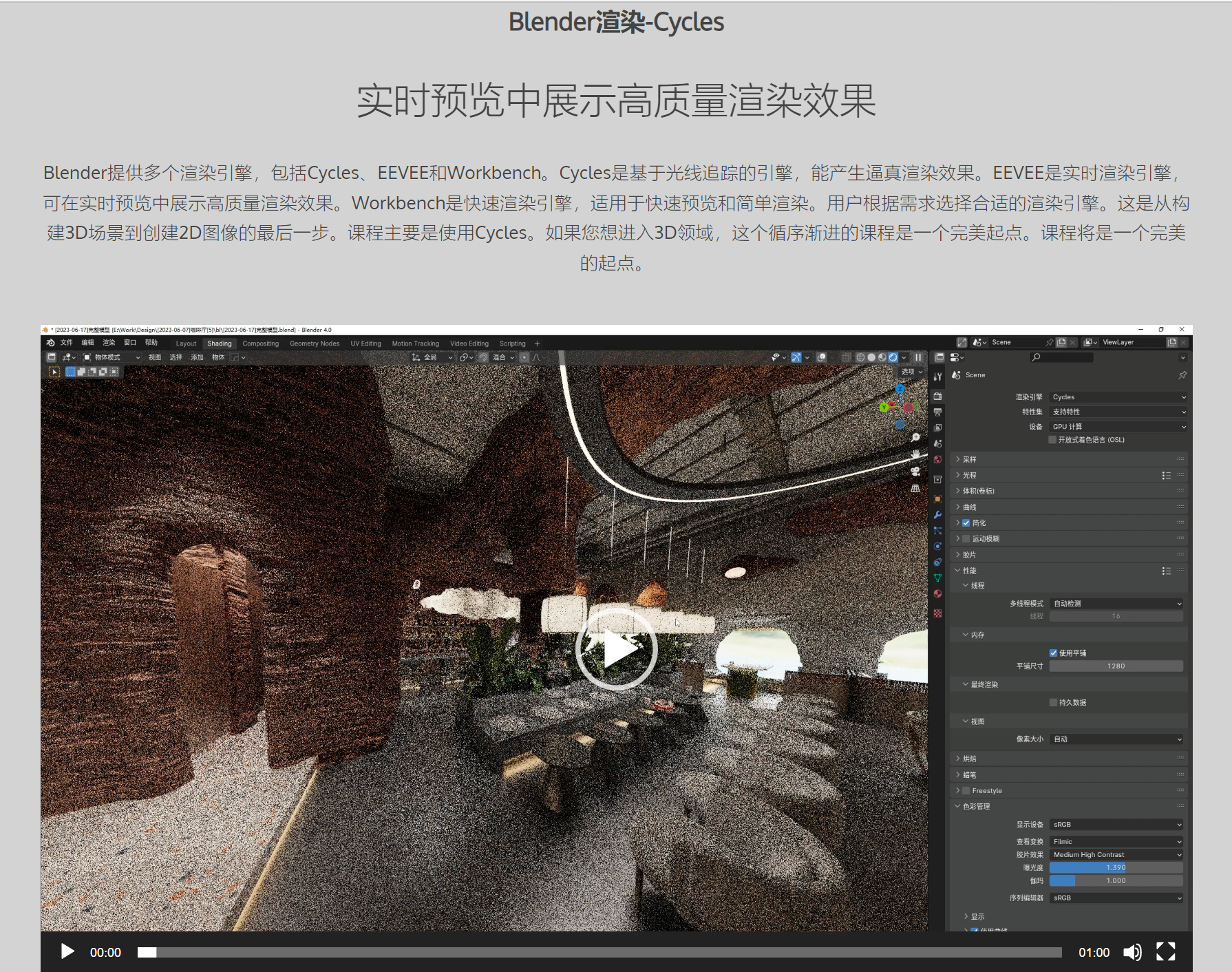Click the hand pan-view icon in the viewport
Screen dimensions: 1232x972
pyautogui.click(x=915, y=454)
